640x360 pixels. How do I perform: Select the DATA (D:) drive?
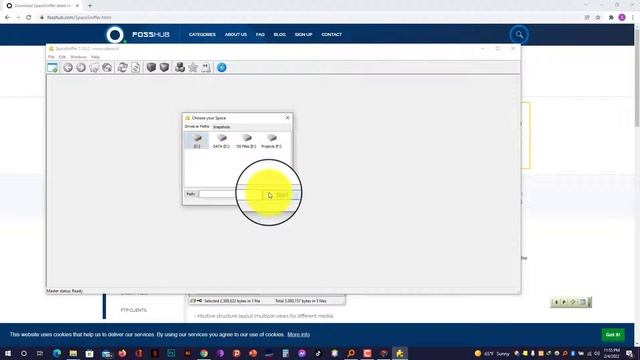coord(221,141)
